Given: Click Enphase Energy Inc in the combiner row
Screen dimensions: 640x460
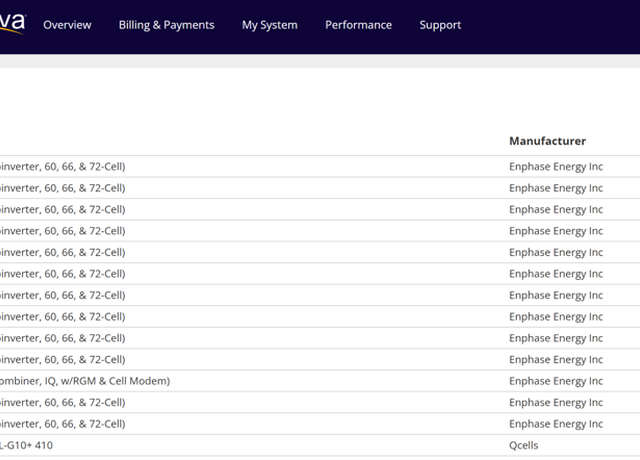Looking at the screenshot, I should pyautogui.click(x=556, y=381).
